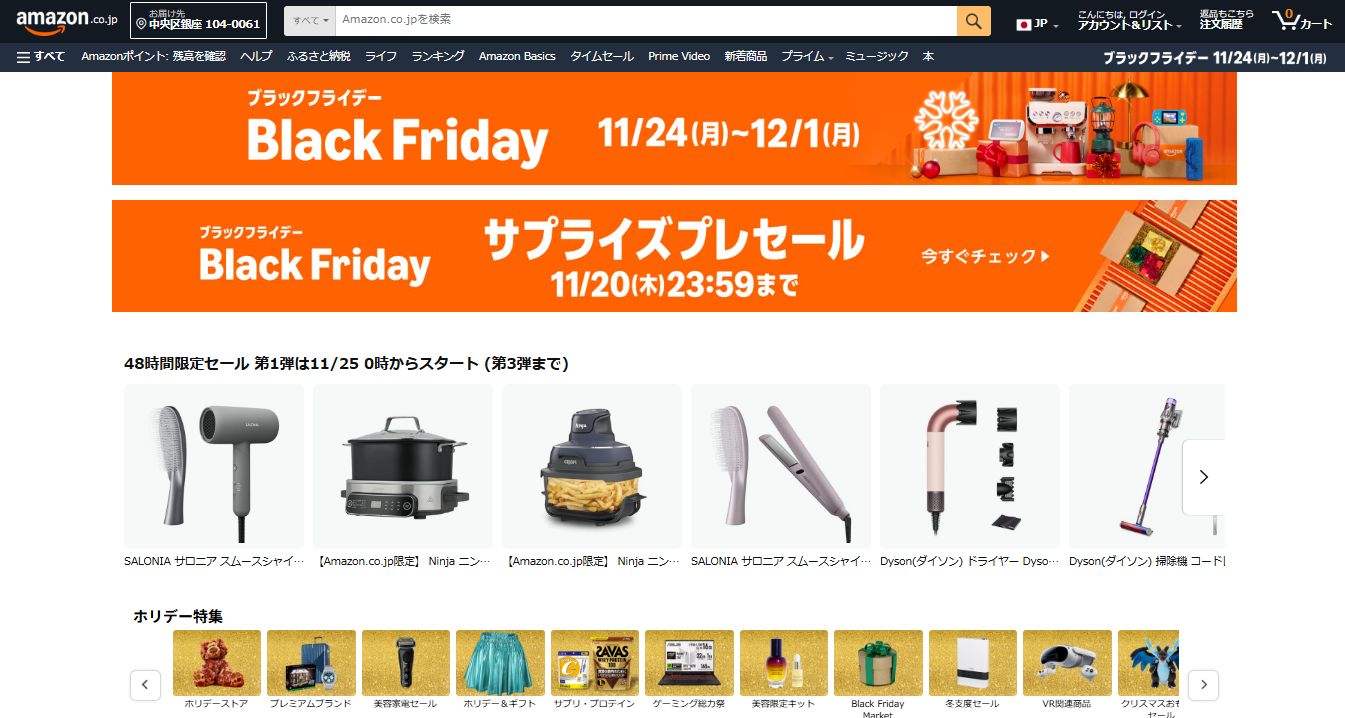Open 返品もこちら 注文履歴 link
Viewport: 1345px width, 718px height.
coord(1221,20)
